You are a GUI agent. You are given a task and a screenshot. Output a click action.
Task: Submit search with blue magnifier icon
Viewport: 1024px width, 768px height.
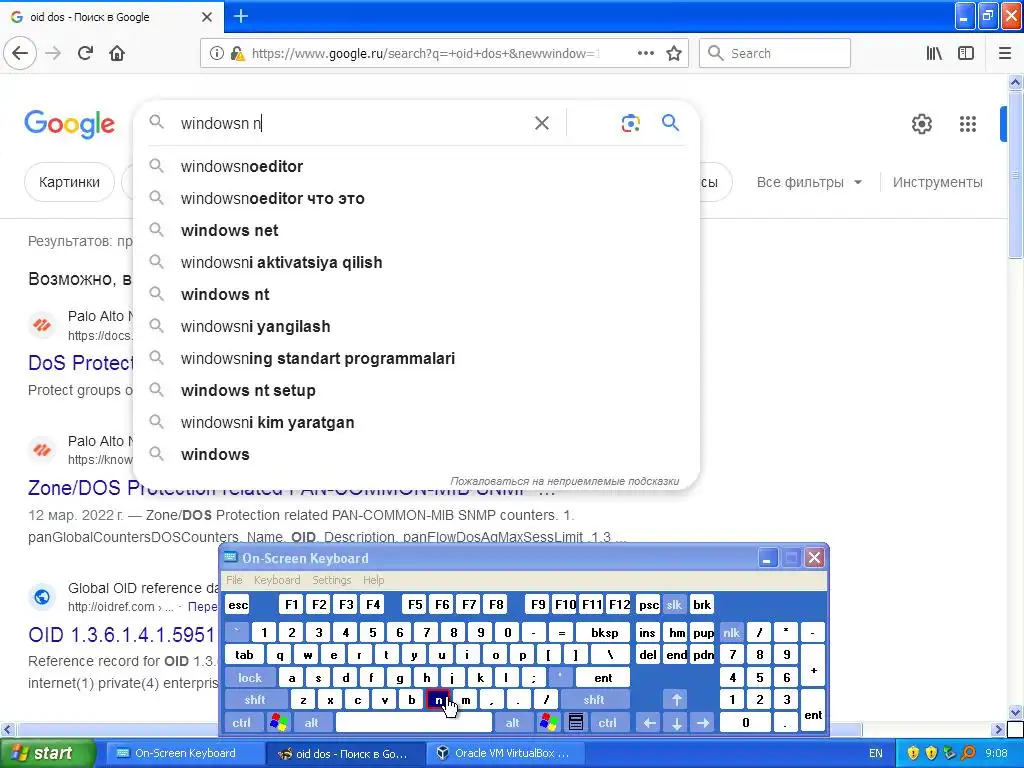click(x=670, y=123)
